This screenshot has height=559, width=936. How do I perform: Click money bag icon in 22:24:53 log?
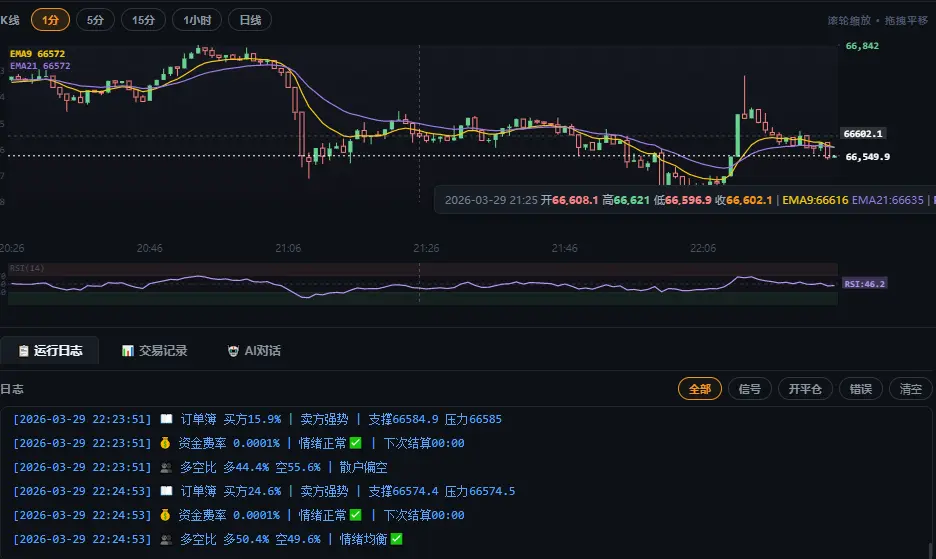[x=165, y=515]
